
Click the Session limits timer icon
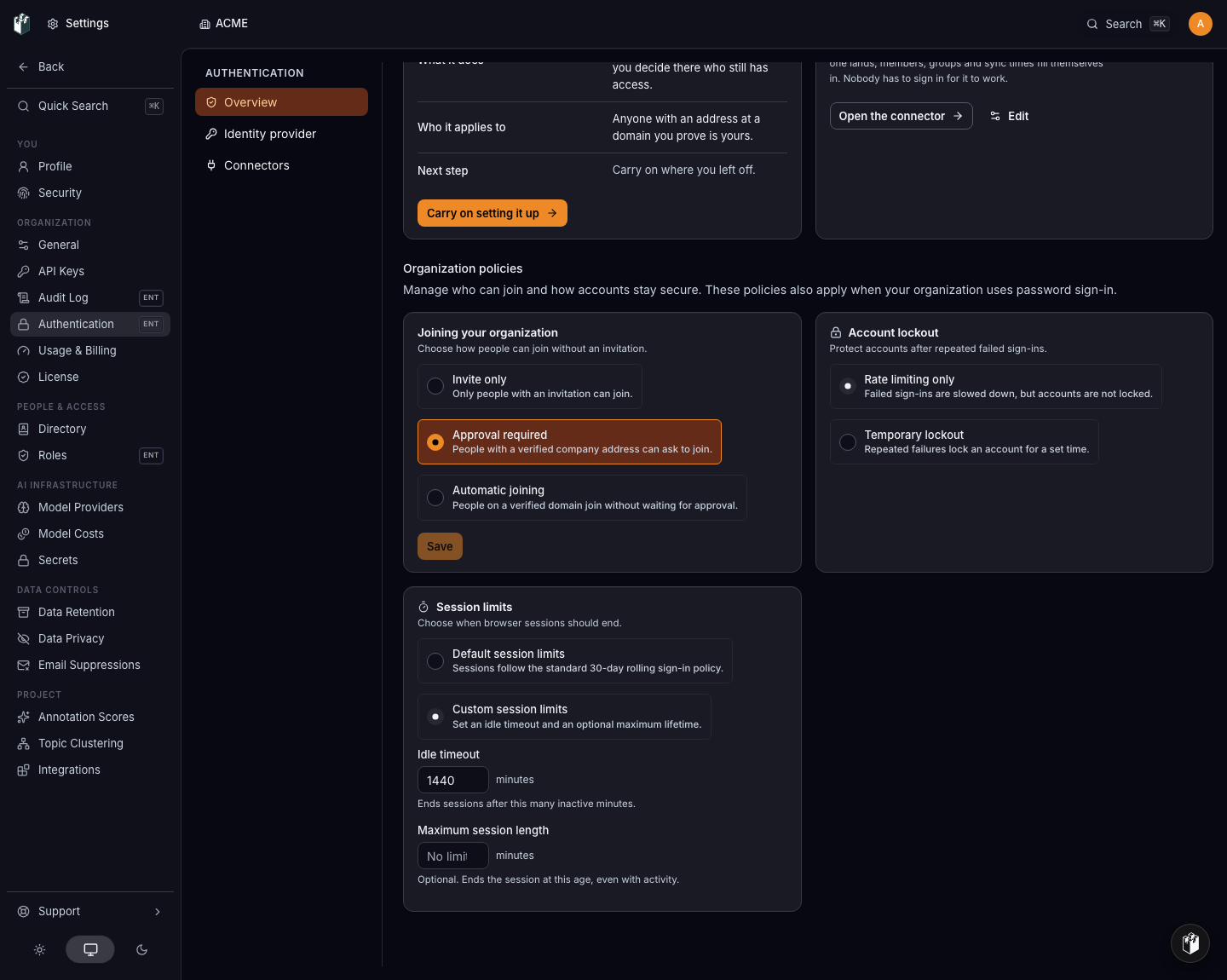point(423,607)
